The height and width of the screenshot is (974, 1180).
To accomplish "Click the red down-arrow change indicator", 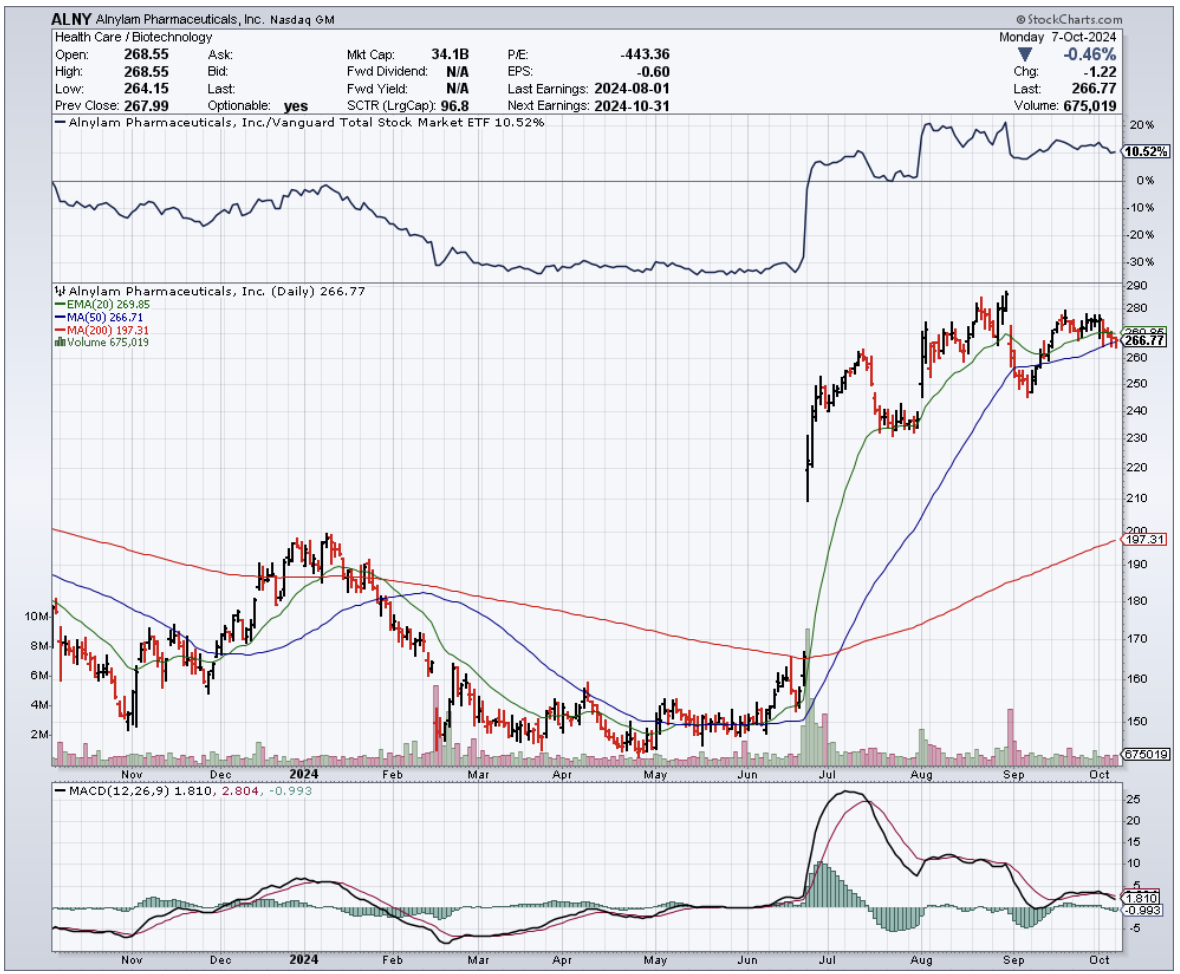I will [x=1025, y=54].
